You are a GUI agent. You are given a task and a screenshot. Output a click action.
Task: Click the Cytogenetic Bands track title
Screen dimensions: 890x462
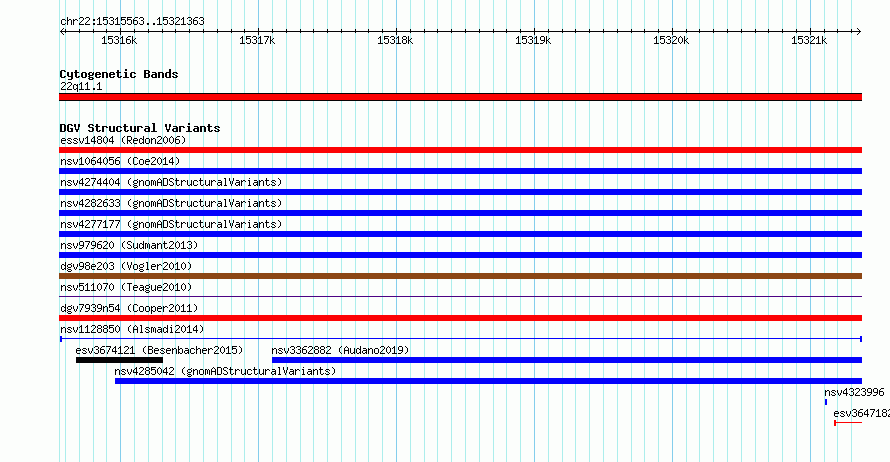point(119,74)
